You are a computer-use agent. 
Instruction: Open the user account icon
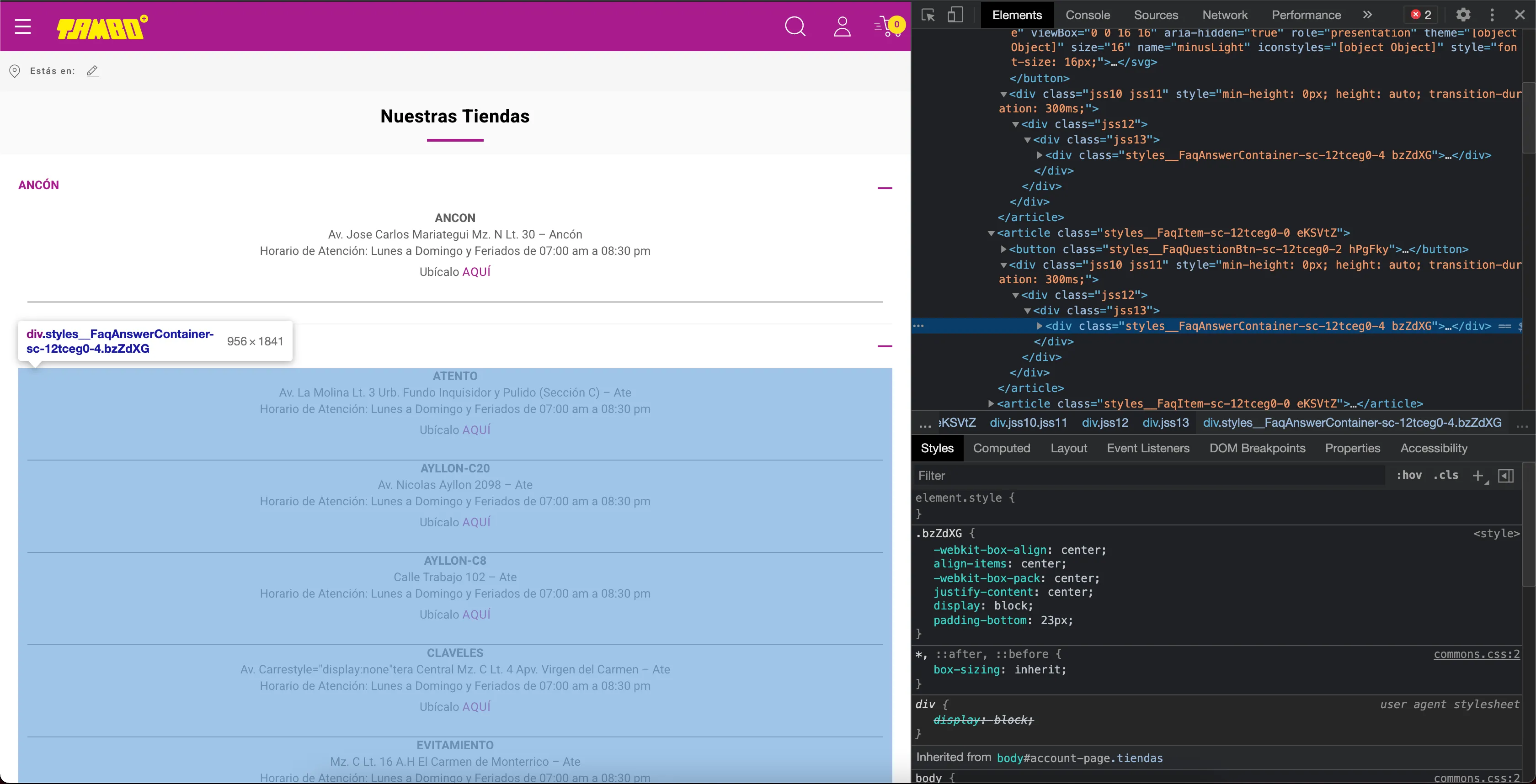coord(842,27)
